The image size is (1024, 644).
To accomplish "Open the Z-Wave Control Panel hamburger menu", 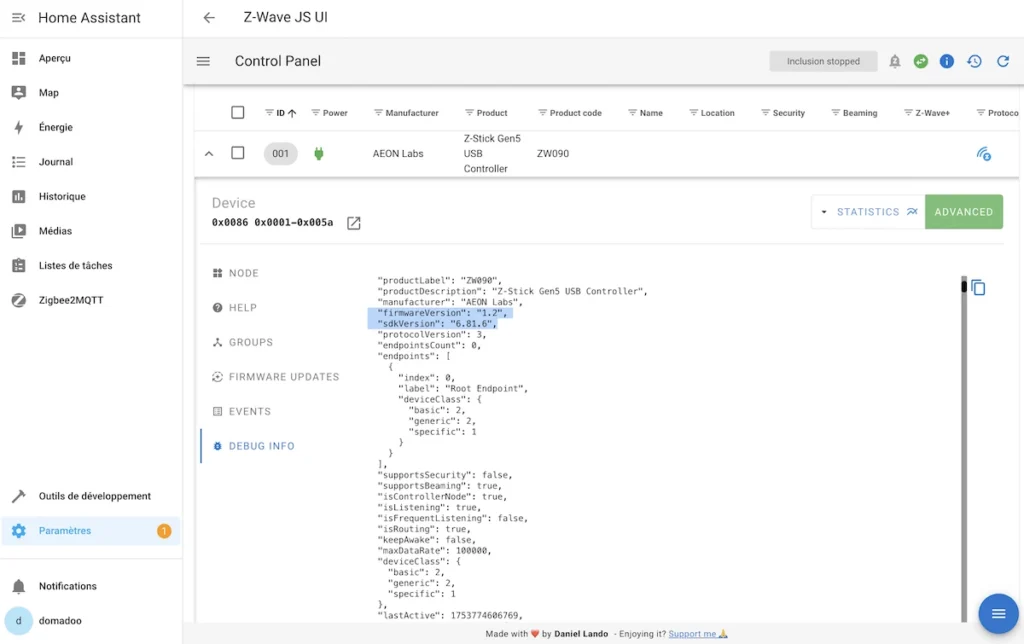I will [203, 61].
